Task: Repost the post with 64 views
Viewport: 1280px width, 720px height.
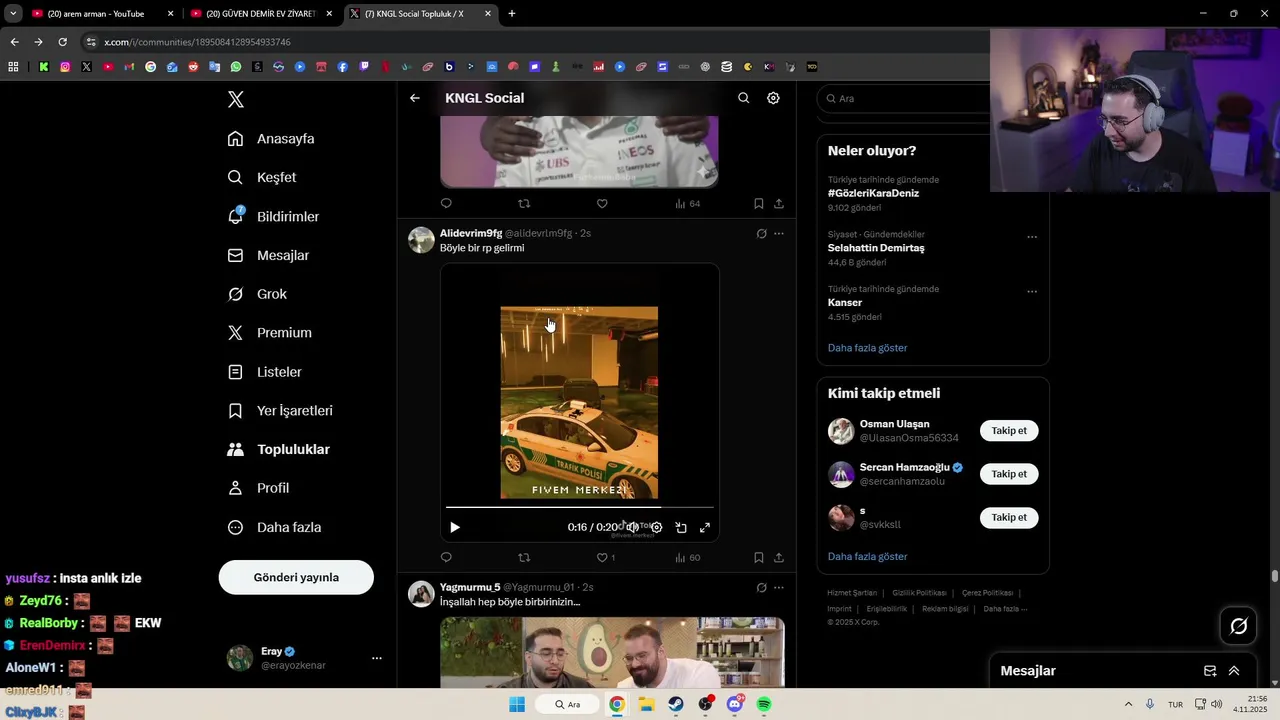Action: [x=524, y=203]
